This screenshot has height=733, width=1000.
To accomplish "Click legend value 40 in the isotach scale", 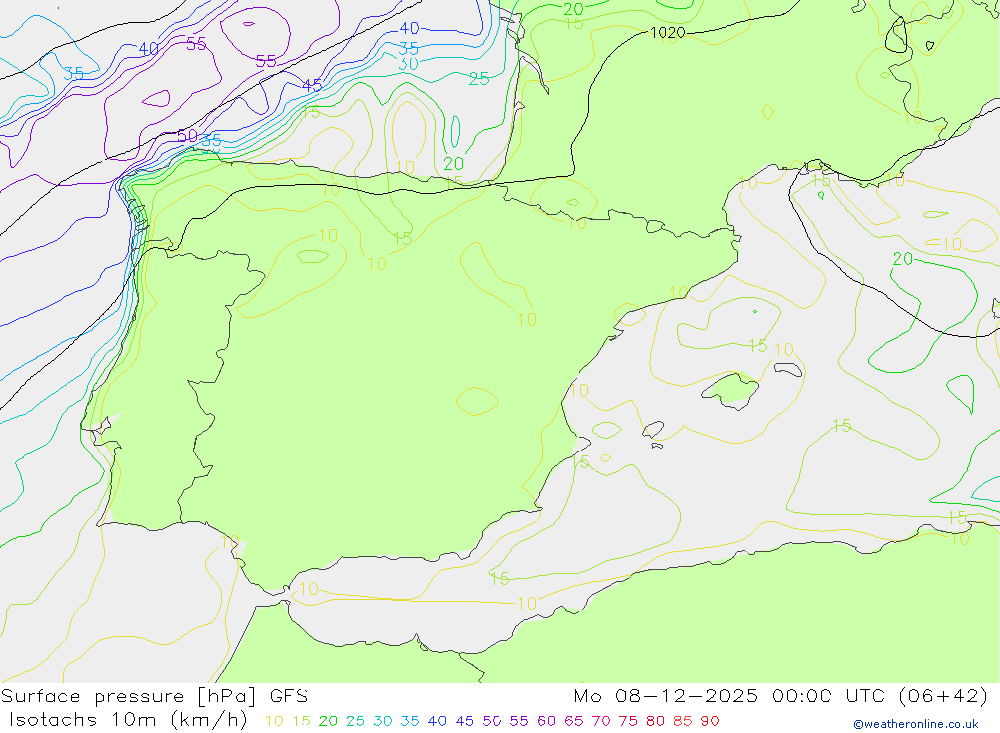I will tap(437, 721).
